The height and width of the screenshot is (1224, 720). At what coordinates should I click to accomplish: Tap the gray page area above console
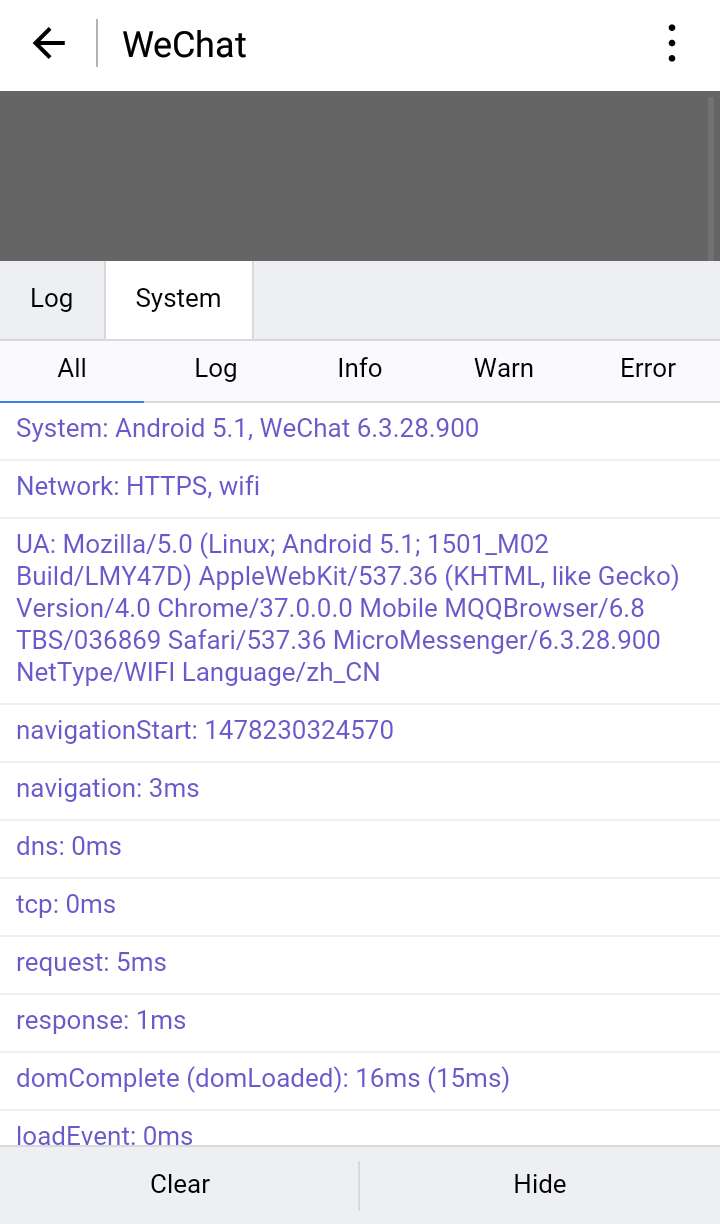(x=360, y=176)
